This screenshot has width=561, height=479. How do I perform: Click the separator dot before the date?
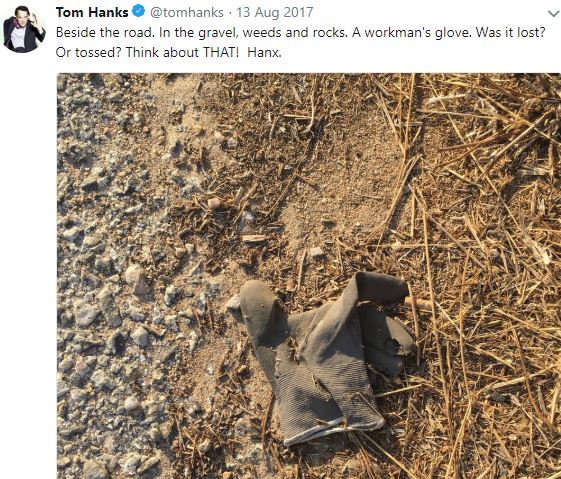click(x=230, y=13)
